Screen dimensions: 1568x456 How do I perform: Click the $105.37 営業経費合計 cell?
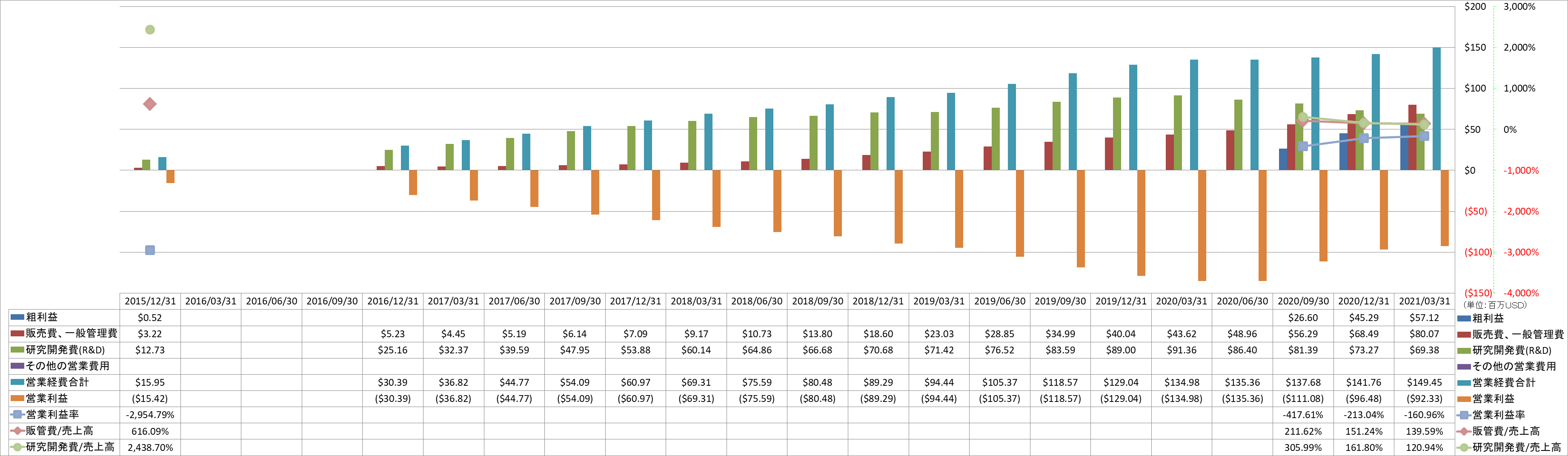(x=999, y=382)
